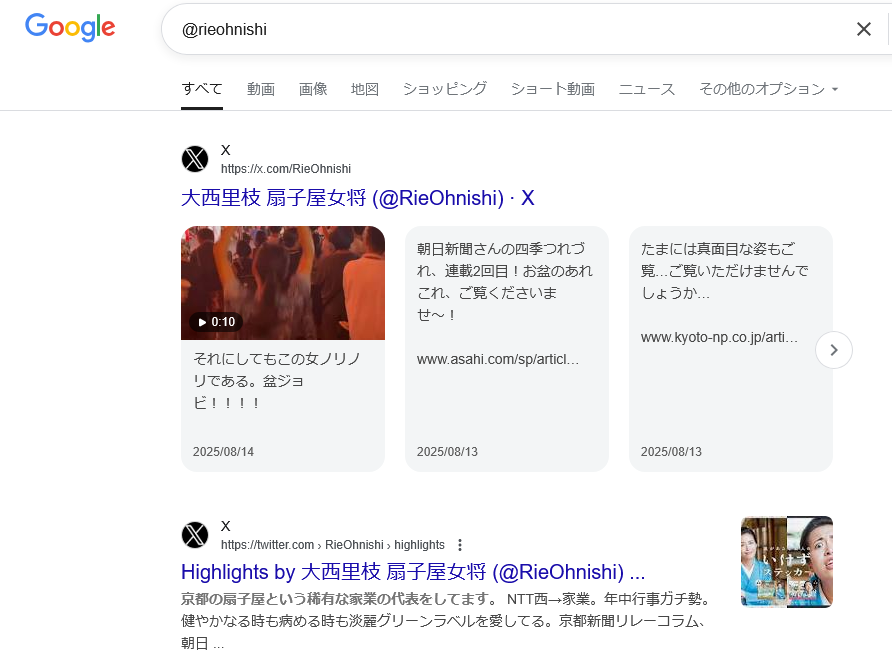The image size is (892, 666).
Task: Click inside the search text field
Action: point(500,30)
